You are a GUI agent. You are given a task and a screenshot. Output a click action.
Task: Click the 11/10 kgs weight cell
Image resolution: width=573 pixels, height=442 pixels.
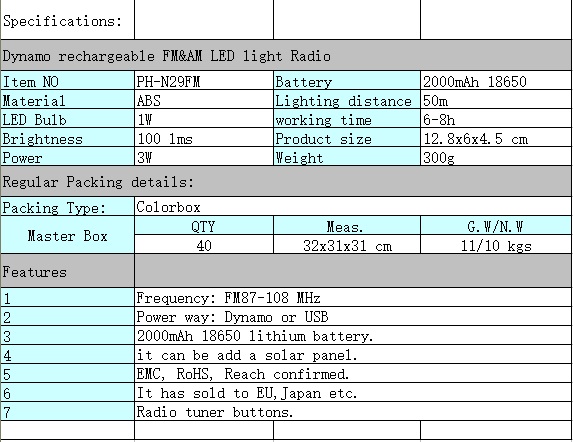click(496, 245)
